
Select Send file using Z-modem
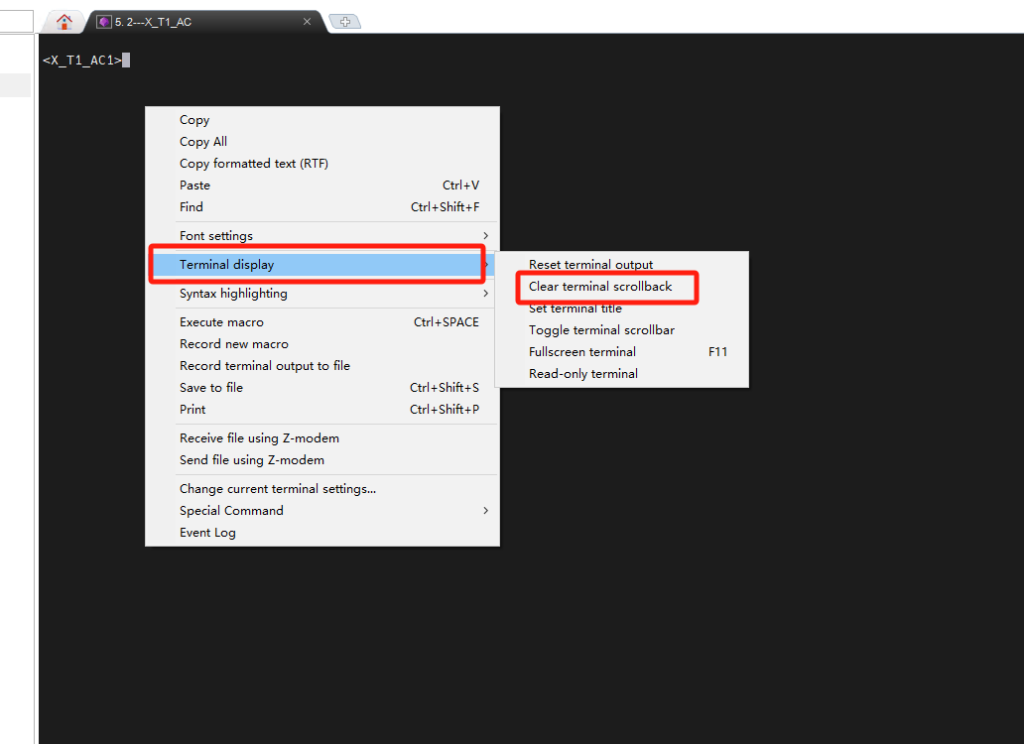coord(251,460)
